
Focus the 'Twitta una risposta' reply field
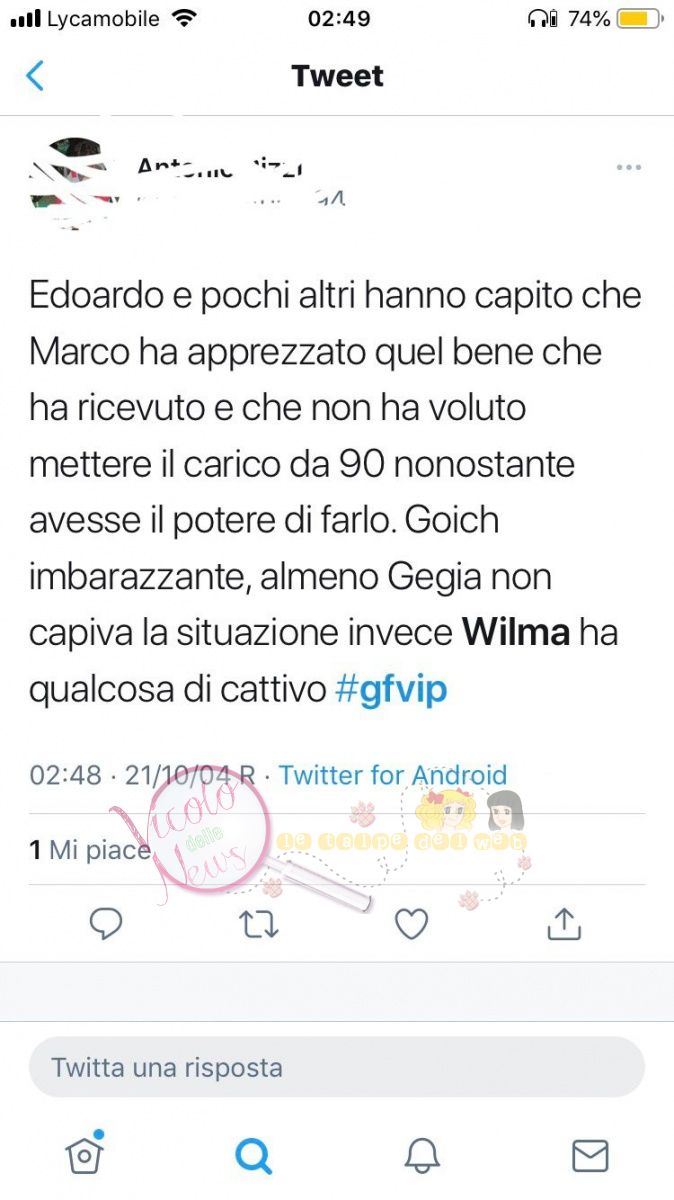[x=337, y=1067]
